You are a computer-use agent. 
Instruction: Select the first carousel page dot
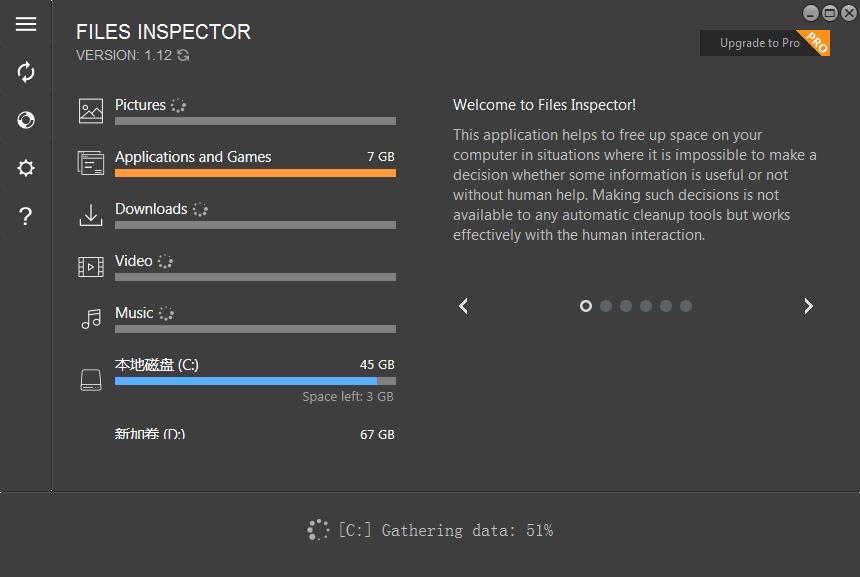click(x=586, y=306)
